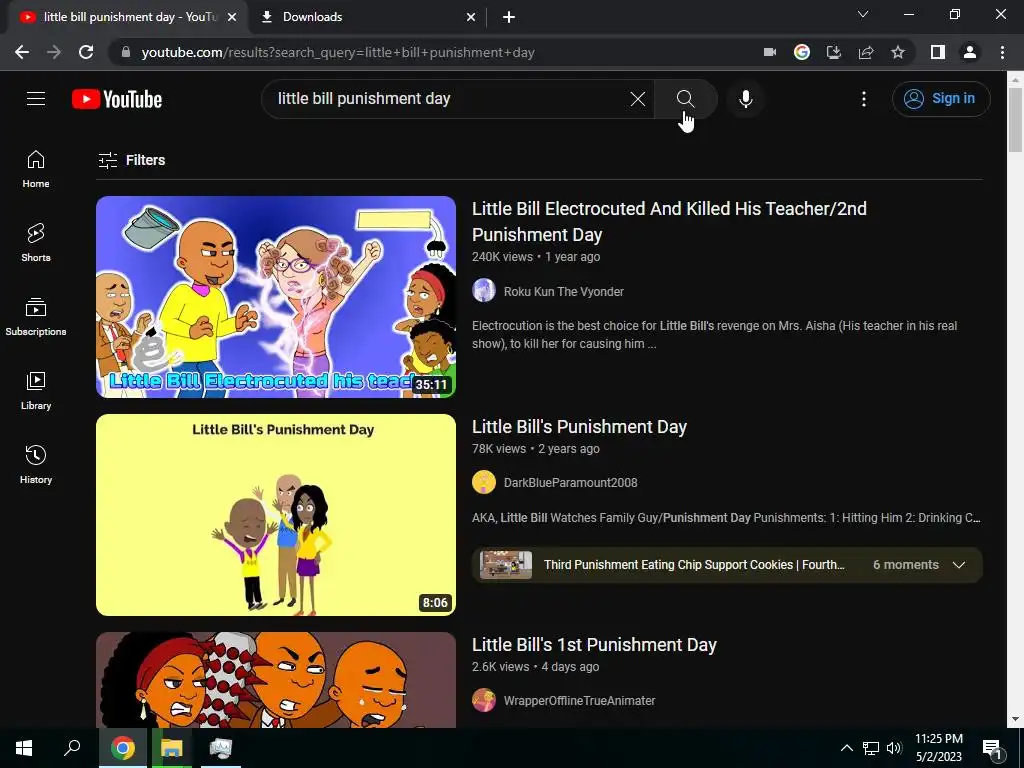Open a new browser tab with plus

point(509,17)
